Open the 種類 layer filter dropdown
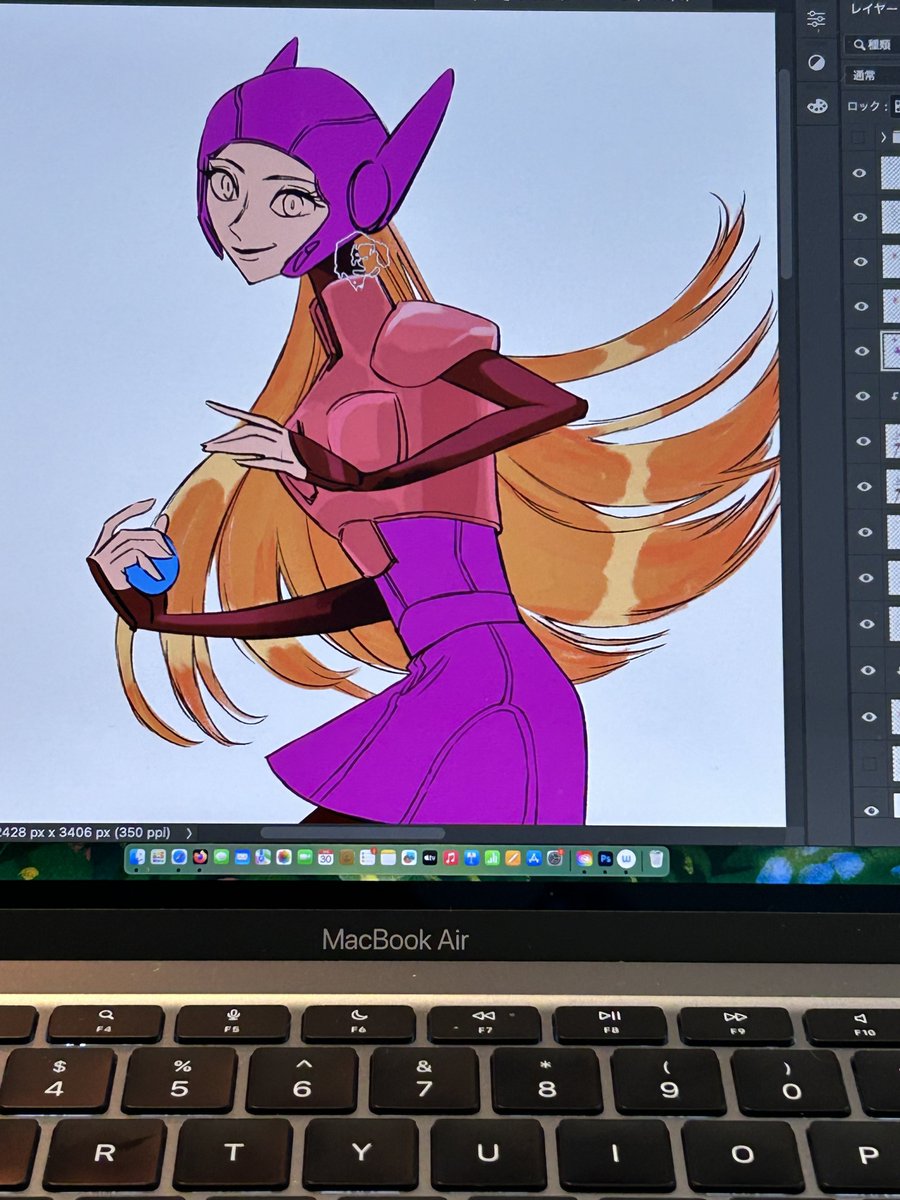Image resolution: width=900 pixels, height=1200 pixels. tap(873, 44)
